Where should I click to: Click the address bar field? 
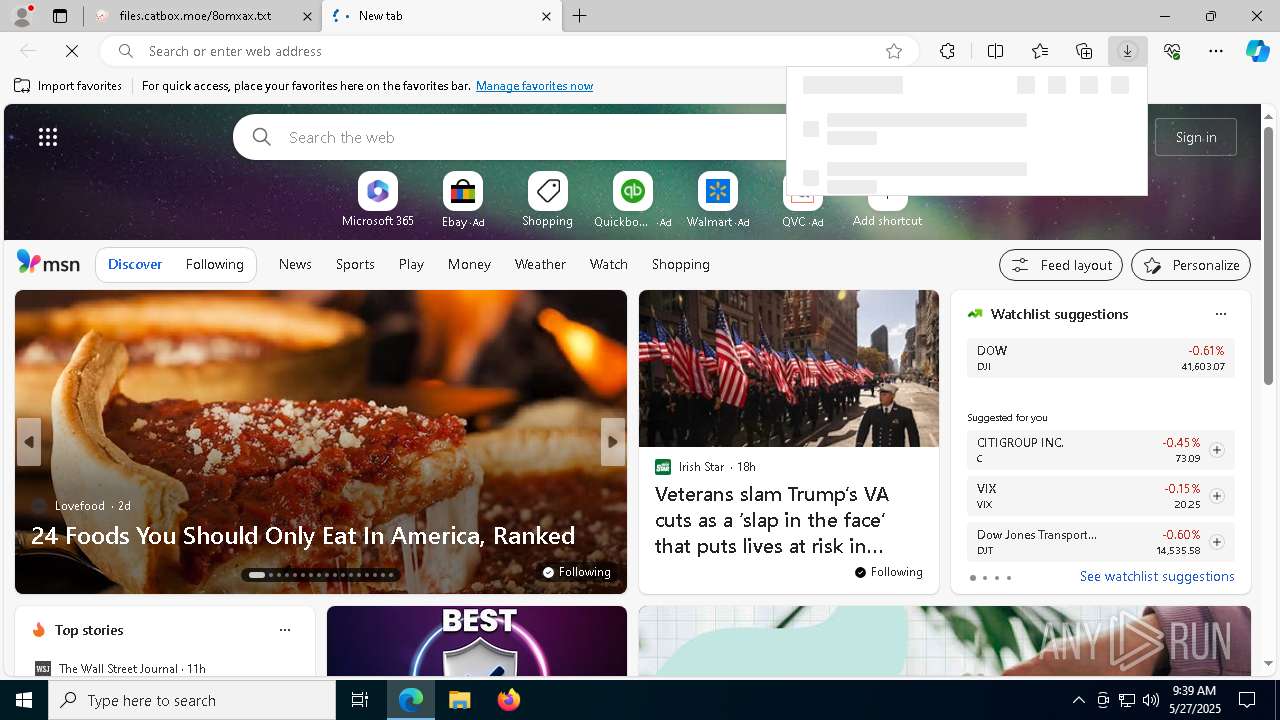tap(510, 51)
